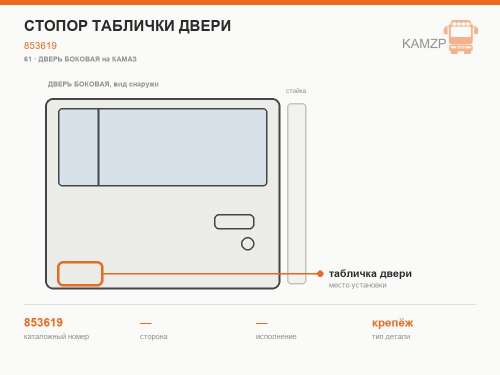This screenshot has height=375, width=500.
Task: Click the orange-highlighted door plate location
Action: point(80,274)
